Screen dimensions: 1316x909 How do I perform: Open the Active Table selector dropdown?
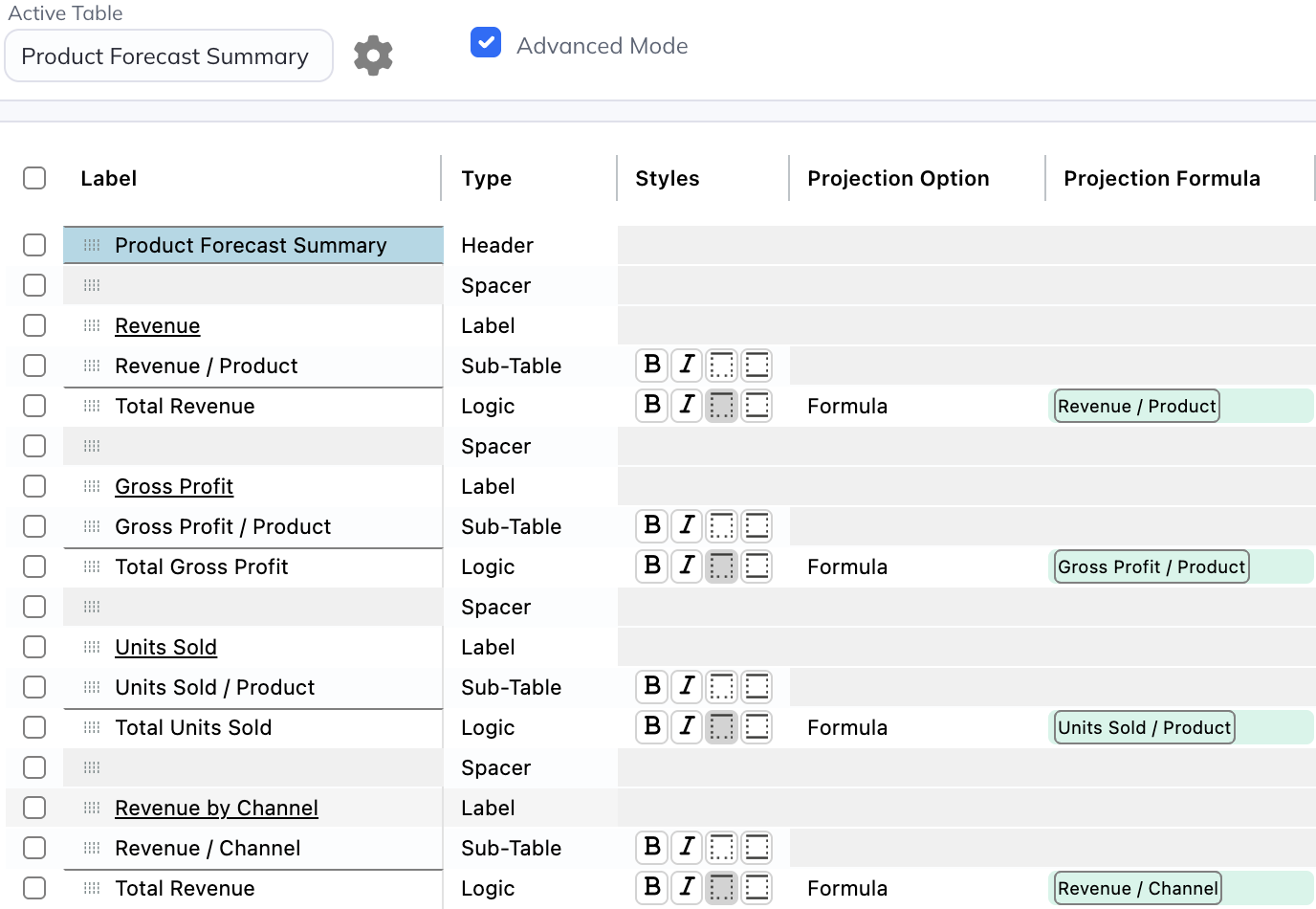[168, 56]
